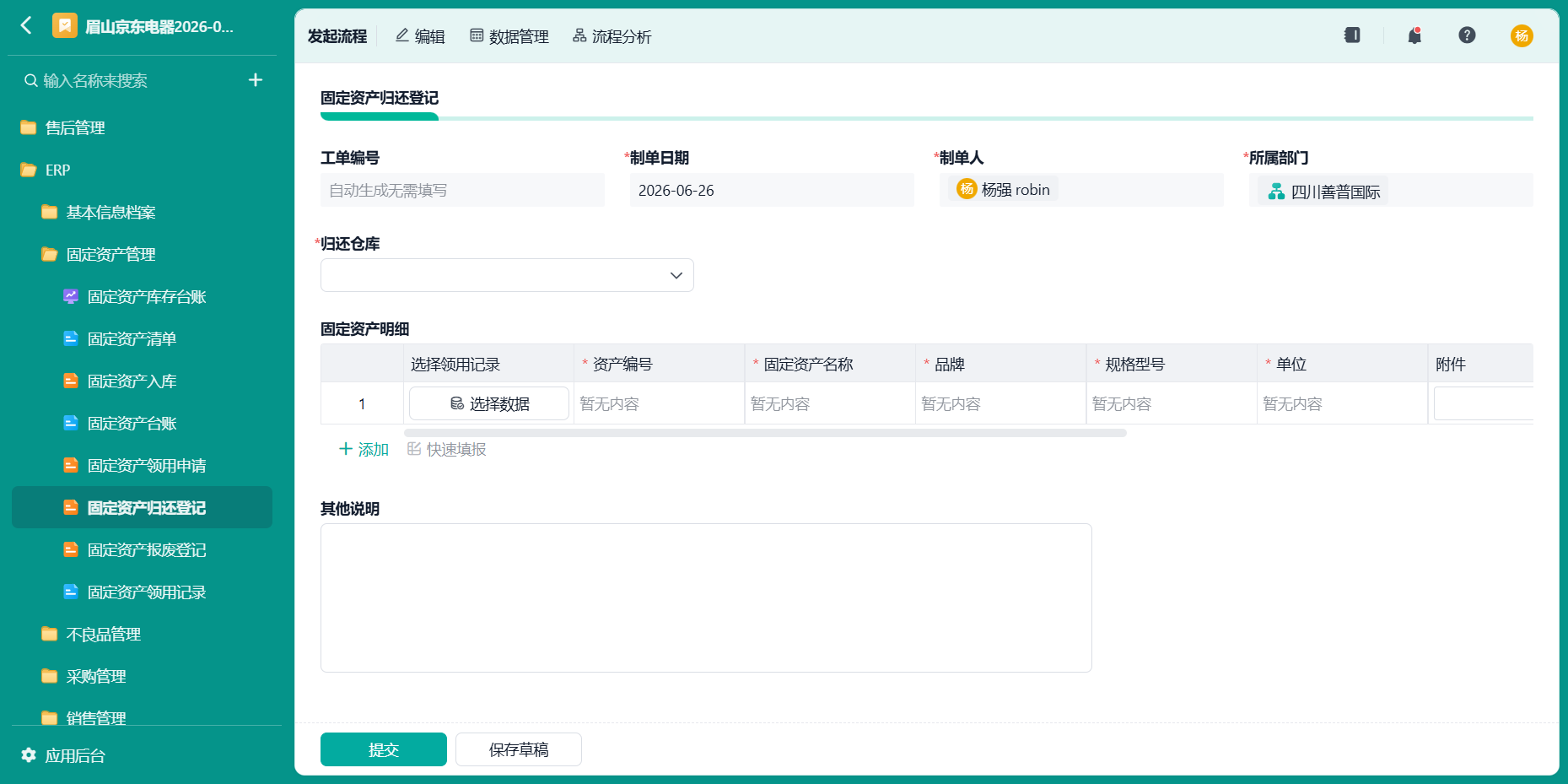
Task: Switch to 发起流程 tab
Action: coord(337,36)
